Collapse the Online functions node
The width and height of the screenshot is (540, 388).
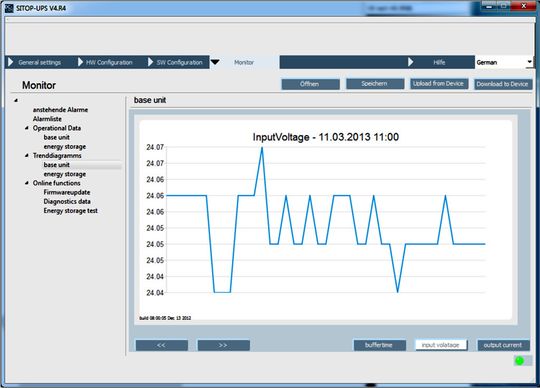click(x=27, y=183)
